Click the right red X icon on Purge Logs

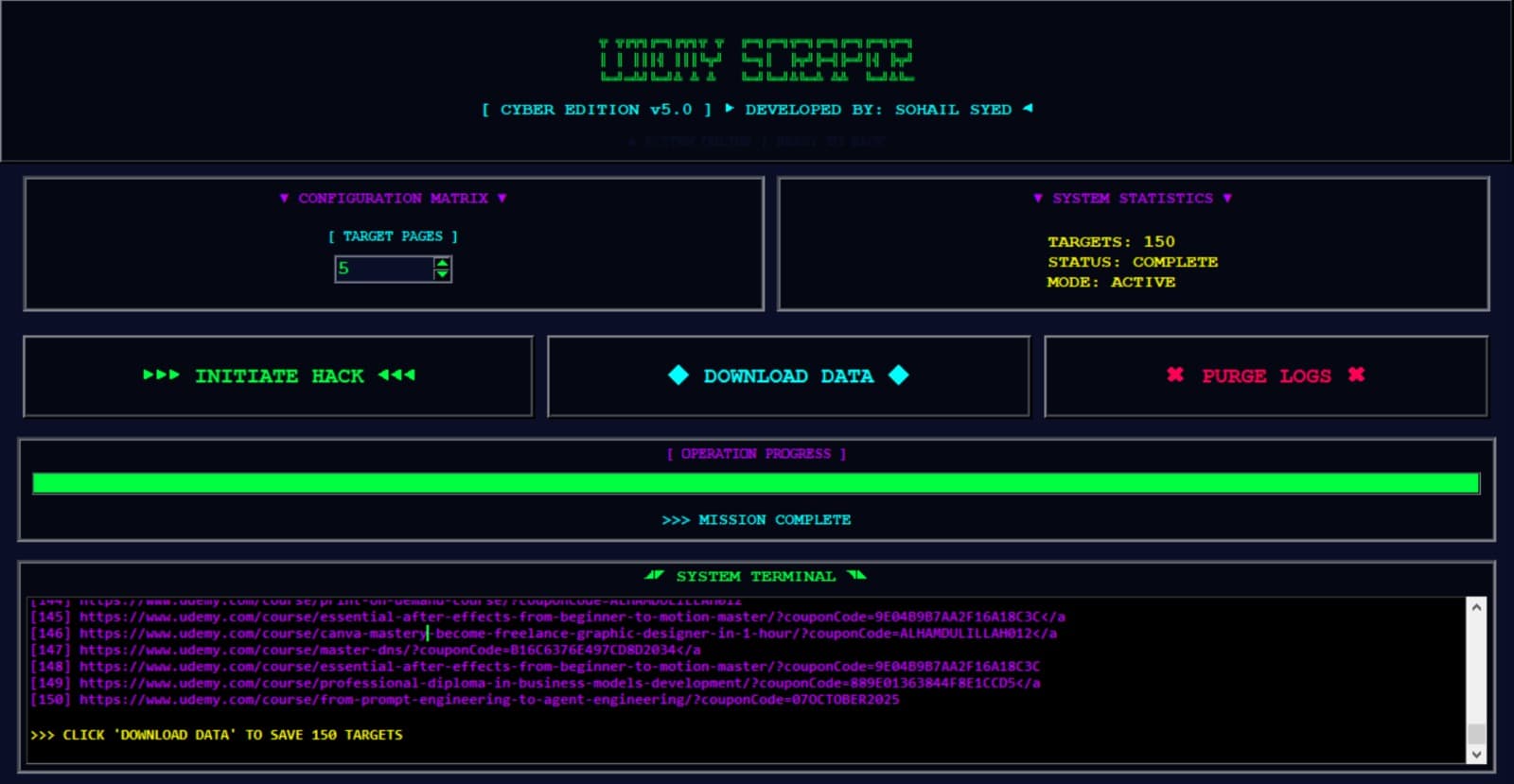tap(1356, 375)
